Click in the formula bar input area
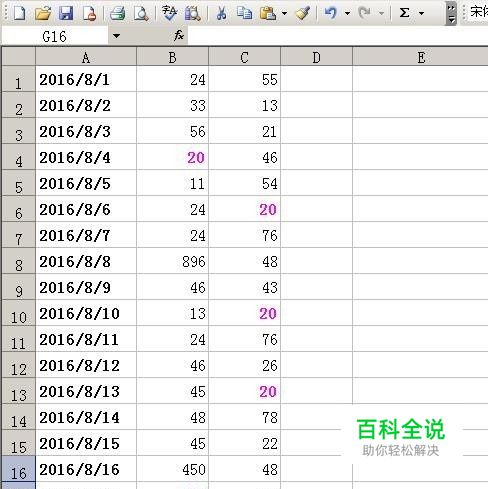This screenshot has width=488, height=489. tap(337, 36)
